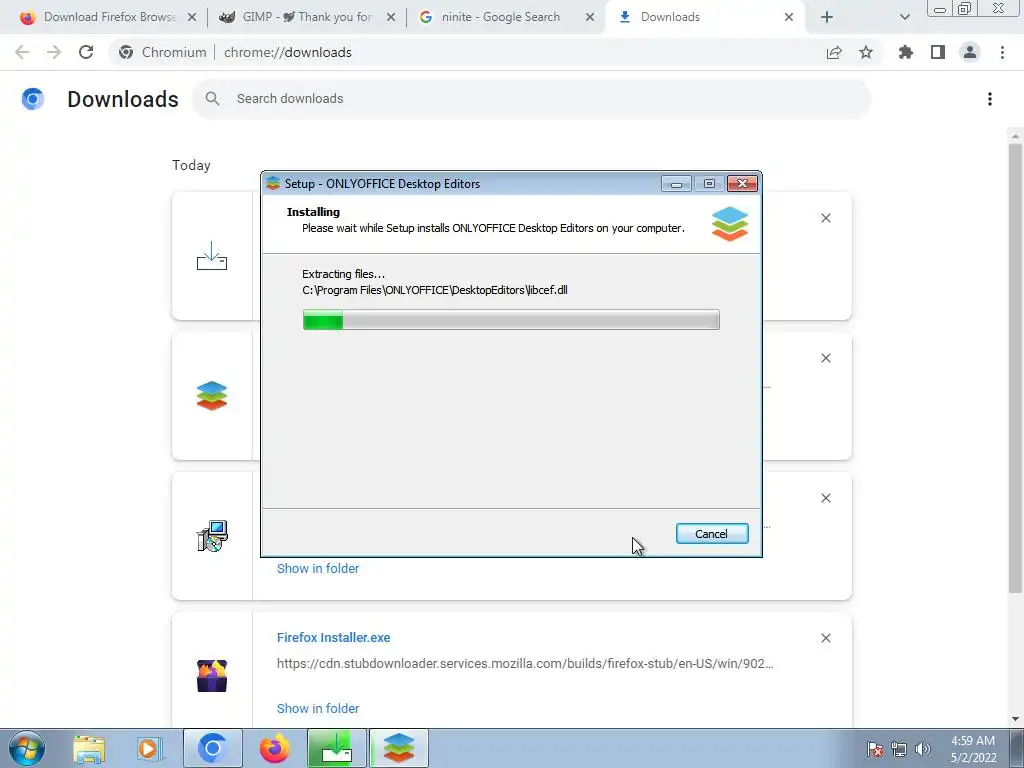Click the ONLYOFFICE logo in setup dialog

pos(729,223)
